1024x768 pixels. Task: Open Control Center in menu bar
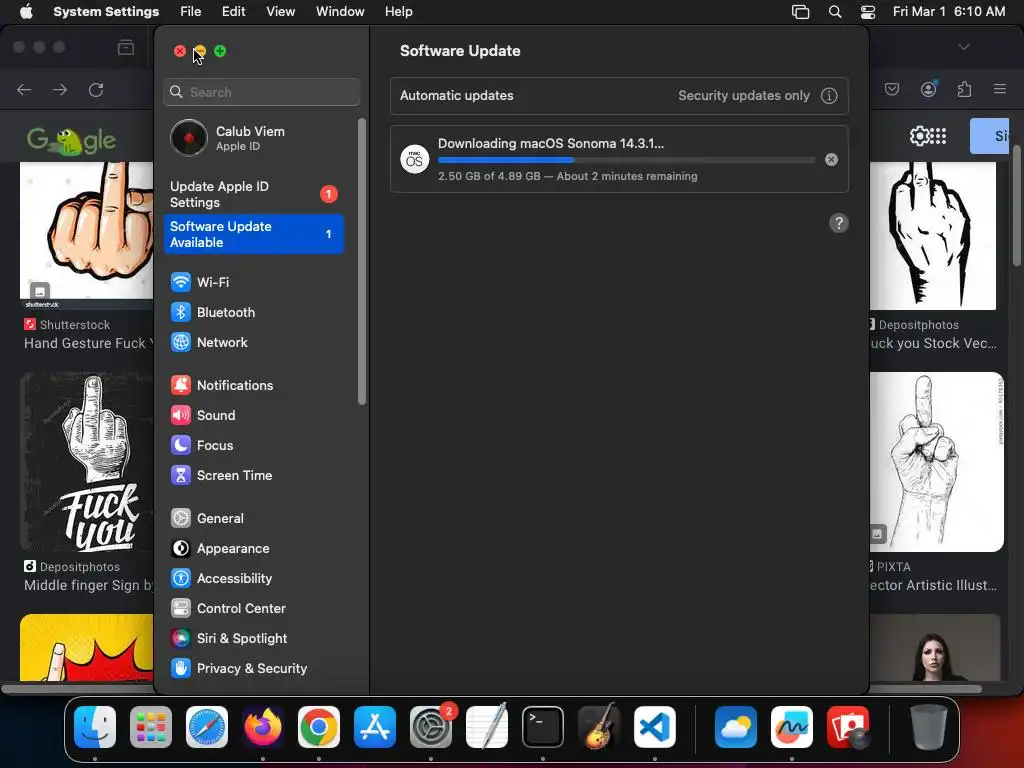[867, 12]
